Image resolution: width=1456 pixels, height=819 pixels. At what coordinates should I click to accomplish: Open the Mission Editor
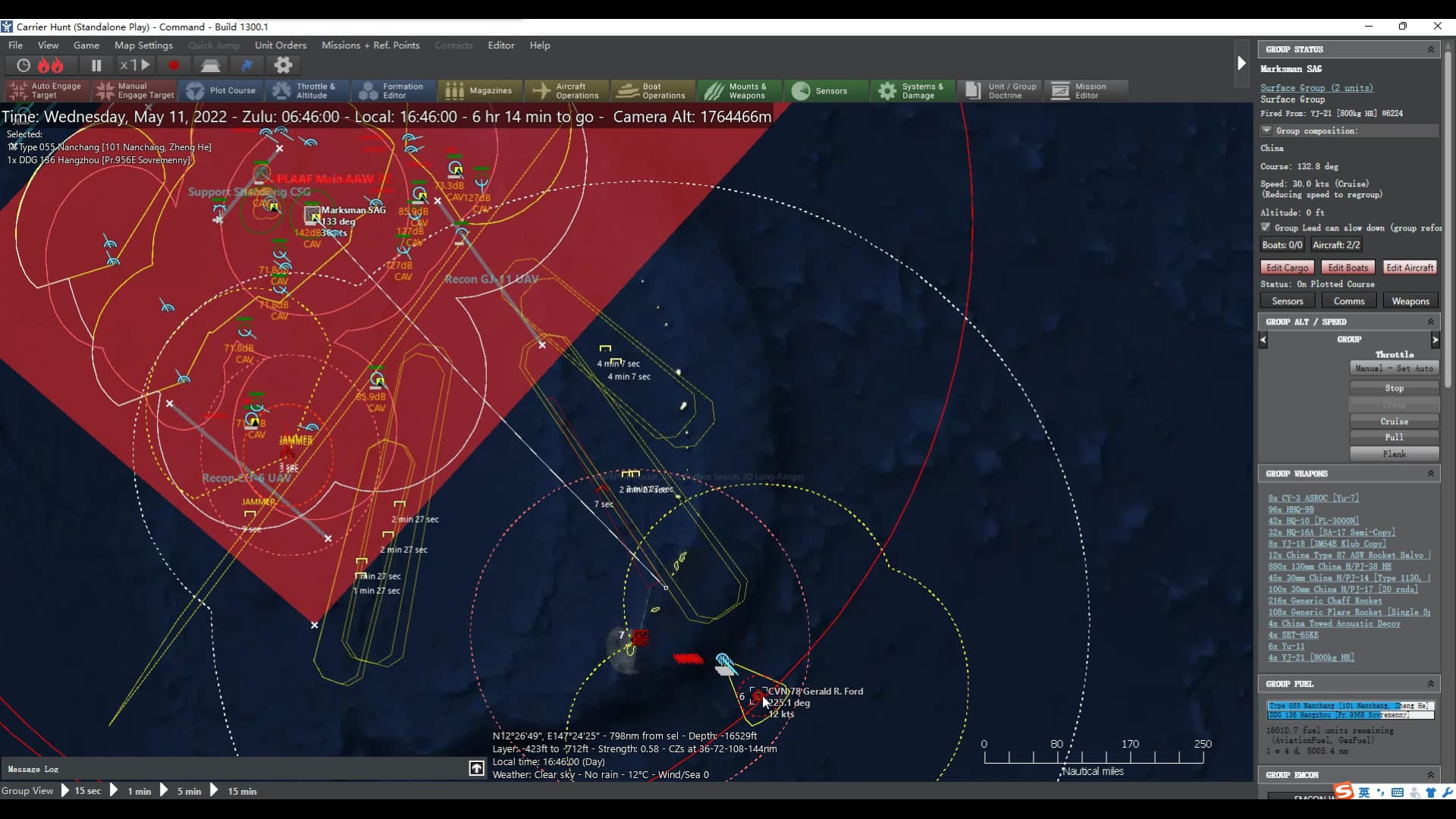click(1086, 91)
